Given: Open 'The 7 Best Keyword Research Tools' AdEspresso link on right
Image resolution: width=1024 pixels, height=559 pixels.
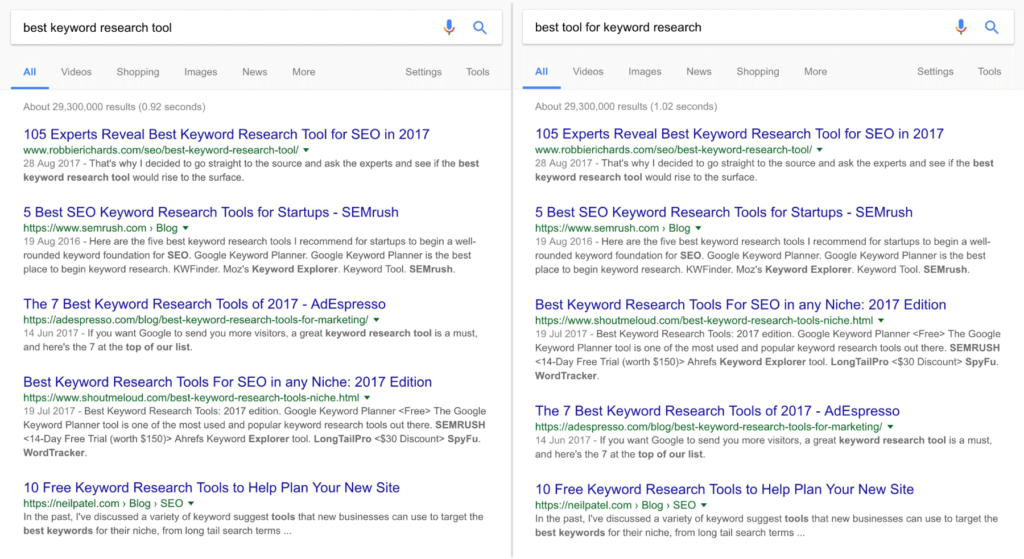Looking at the screenshot, I should [x=716, y=411].
